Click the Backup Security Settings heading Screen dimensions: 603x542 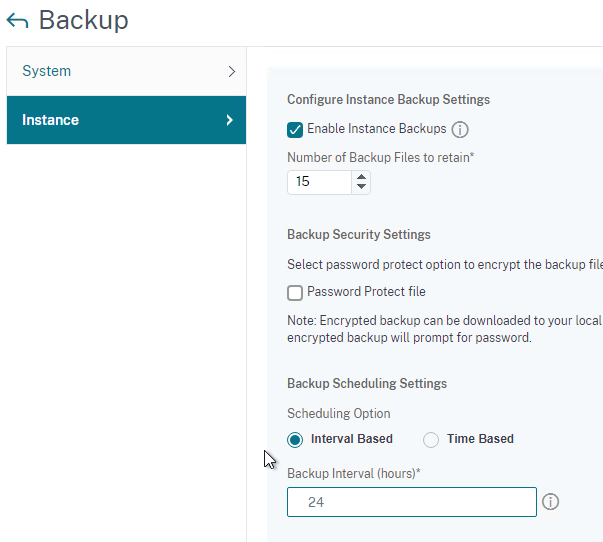click(x=359, y=235)
